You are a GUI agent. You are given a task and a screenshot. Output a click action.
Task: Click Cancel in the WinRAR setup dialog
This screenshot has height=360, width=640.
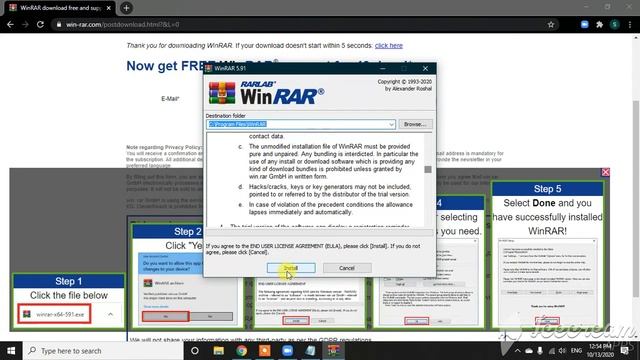coord(347,268)
